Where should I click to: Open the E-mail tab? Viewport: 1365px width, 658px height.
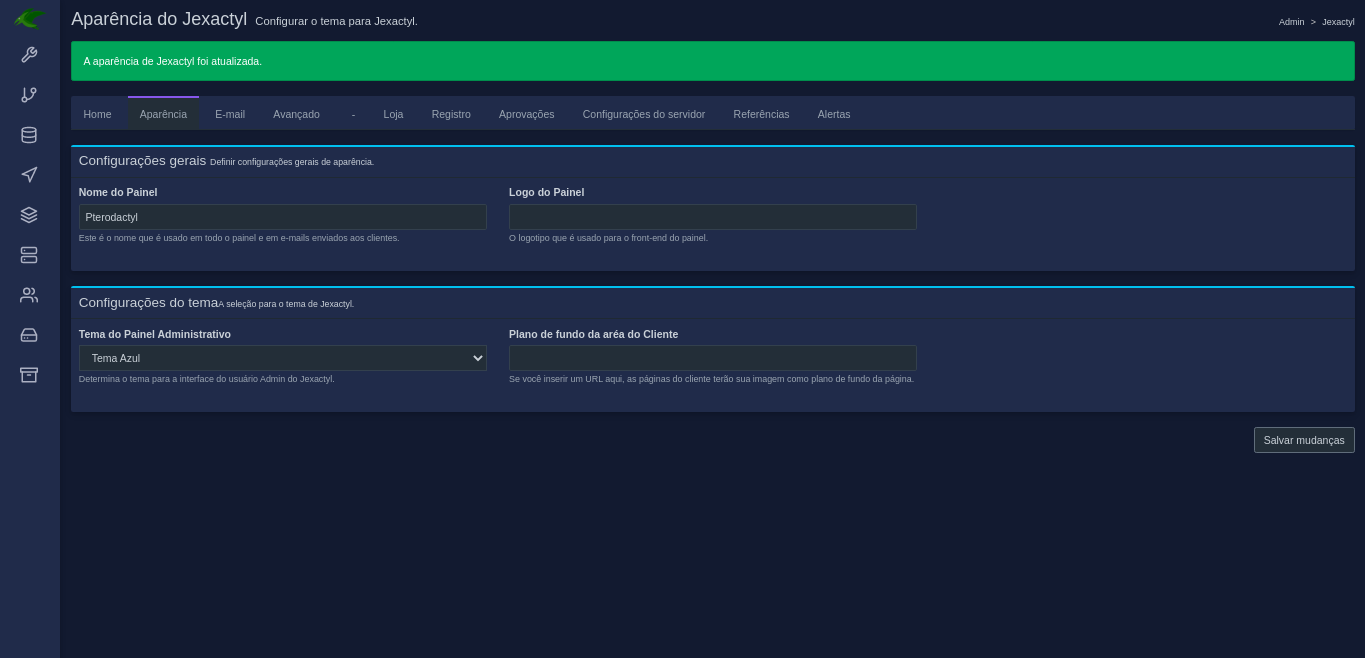(230, 114)
